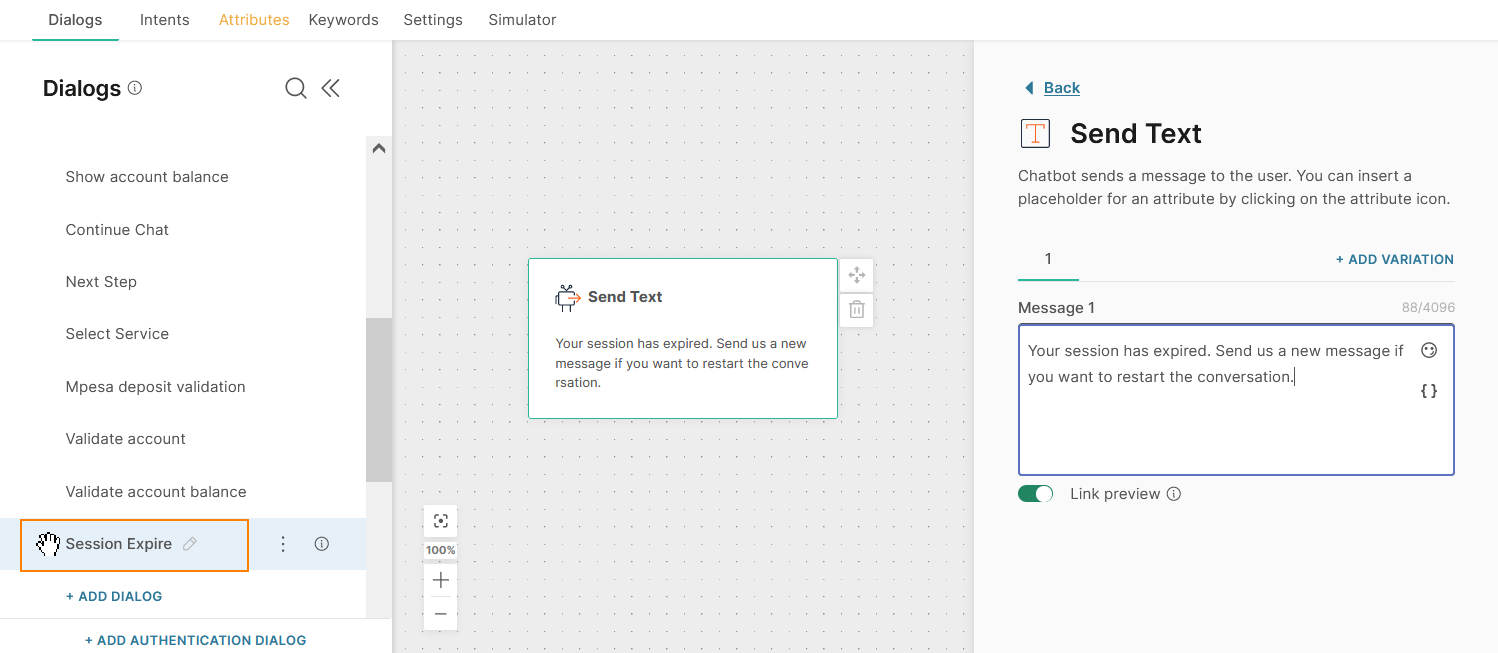Screen dimensions: 1498x653
Task: Click the center canvas focus icon
Action: (x=440, y=521)
